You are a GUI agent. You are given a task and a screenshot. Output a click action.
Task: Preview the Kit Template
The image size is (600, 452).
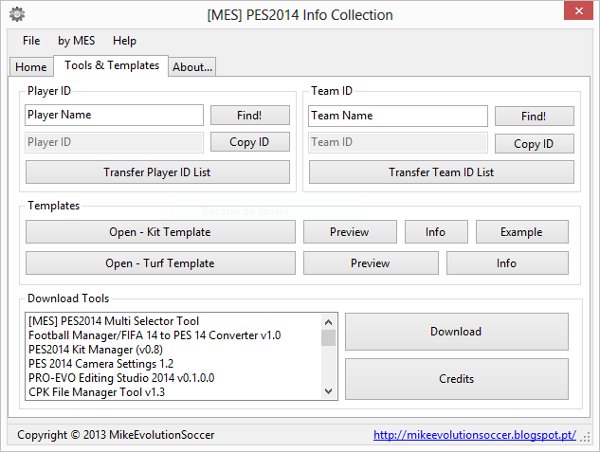(350, 232)
